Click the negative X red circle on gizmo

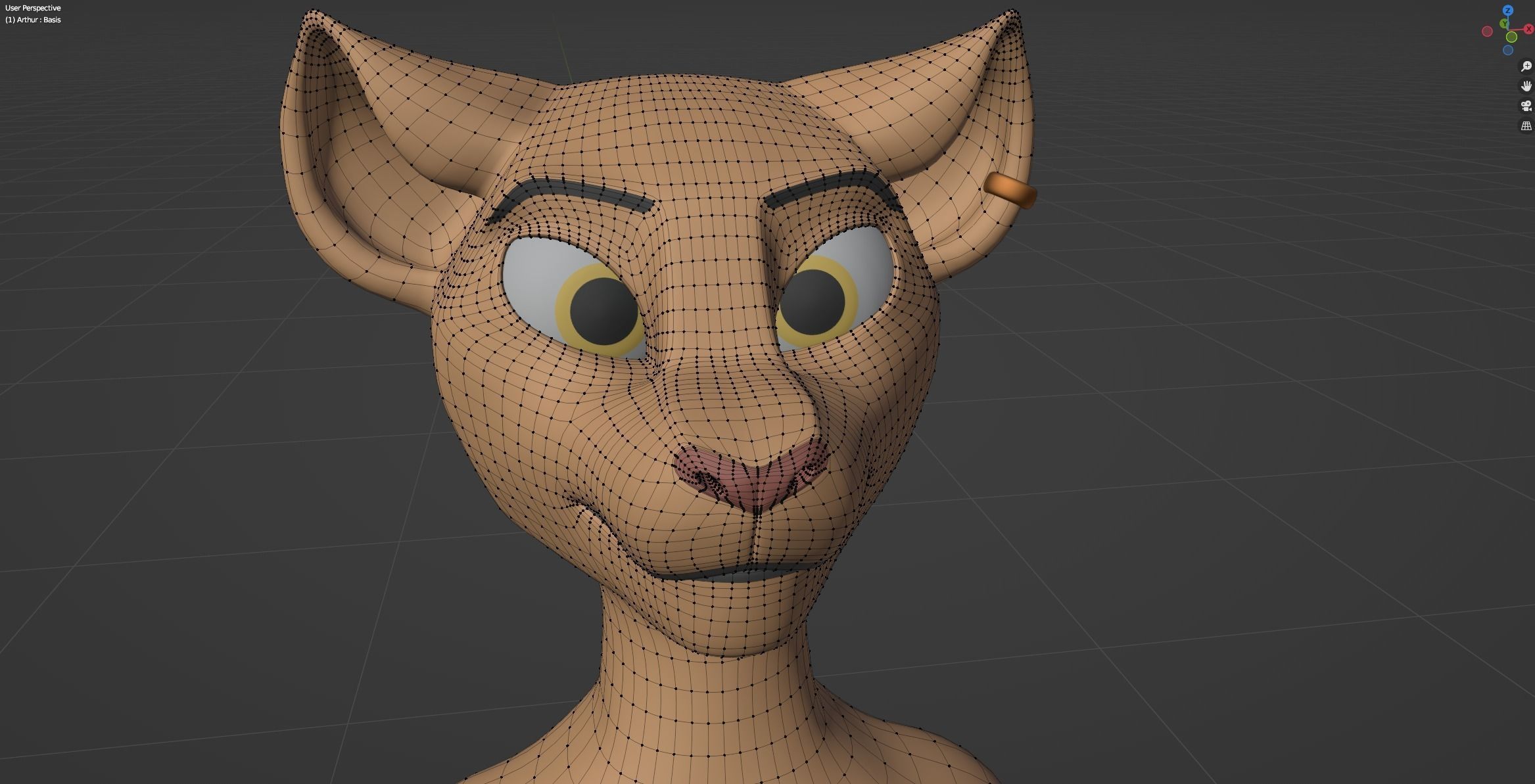pos(1487,31)
